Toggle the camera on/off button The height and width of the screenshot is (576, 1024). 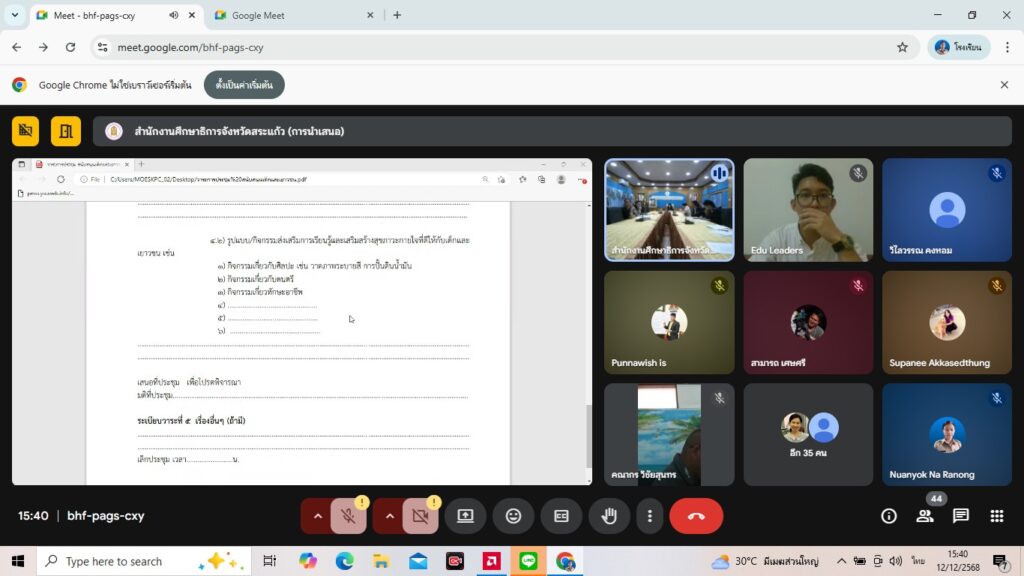(x=420, y=516)
